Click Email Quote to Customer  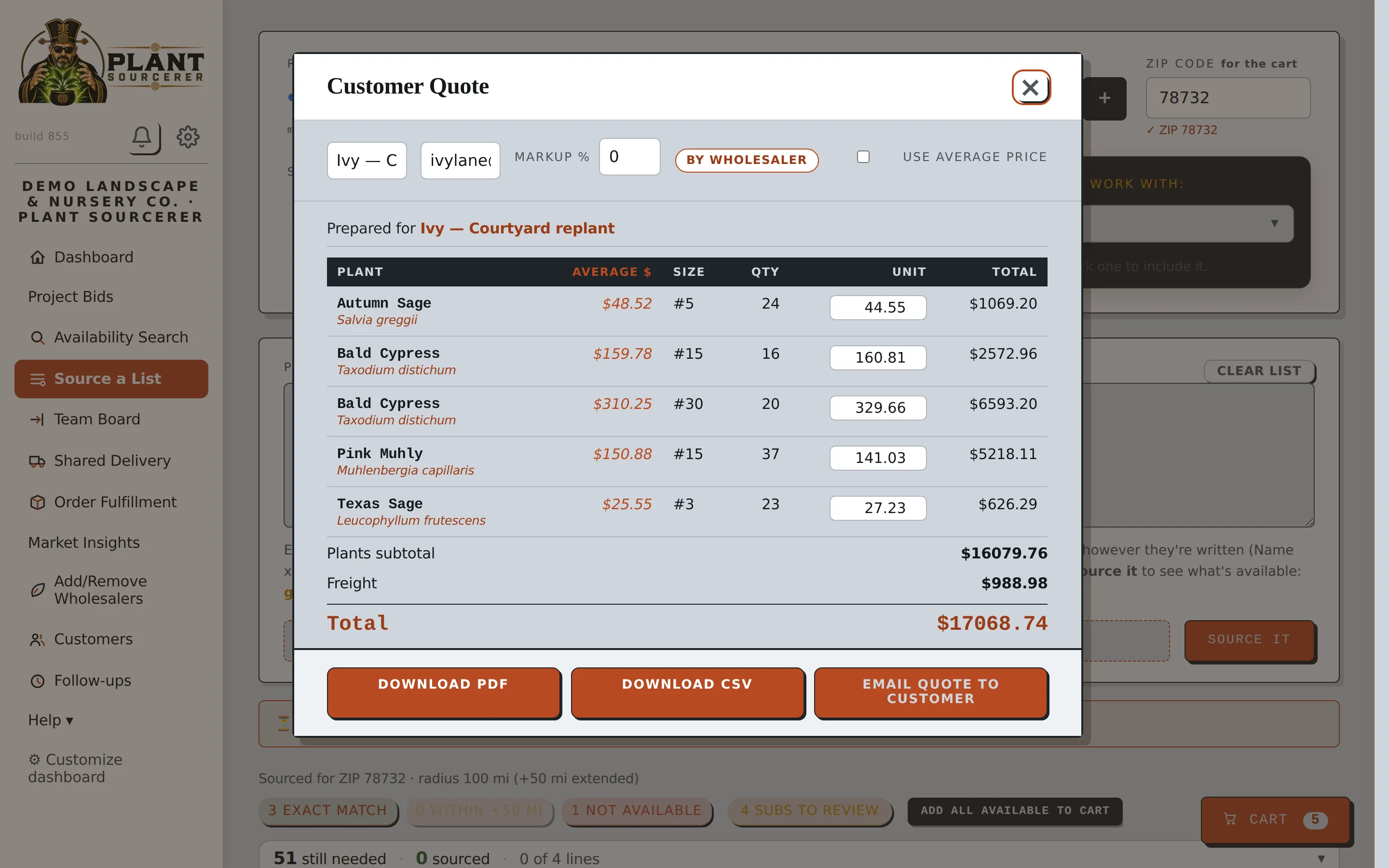(x=930, y=692)
